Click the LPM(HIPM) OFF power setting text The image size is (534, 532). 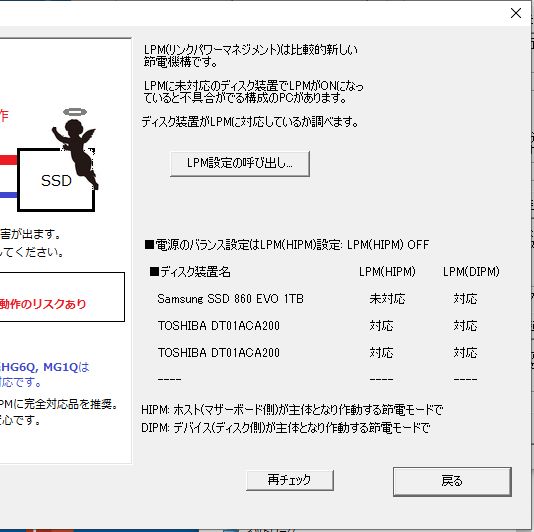pyautogui.click(x=388, y=245)
